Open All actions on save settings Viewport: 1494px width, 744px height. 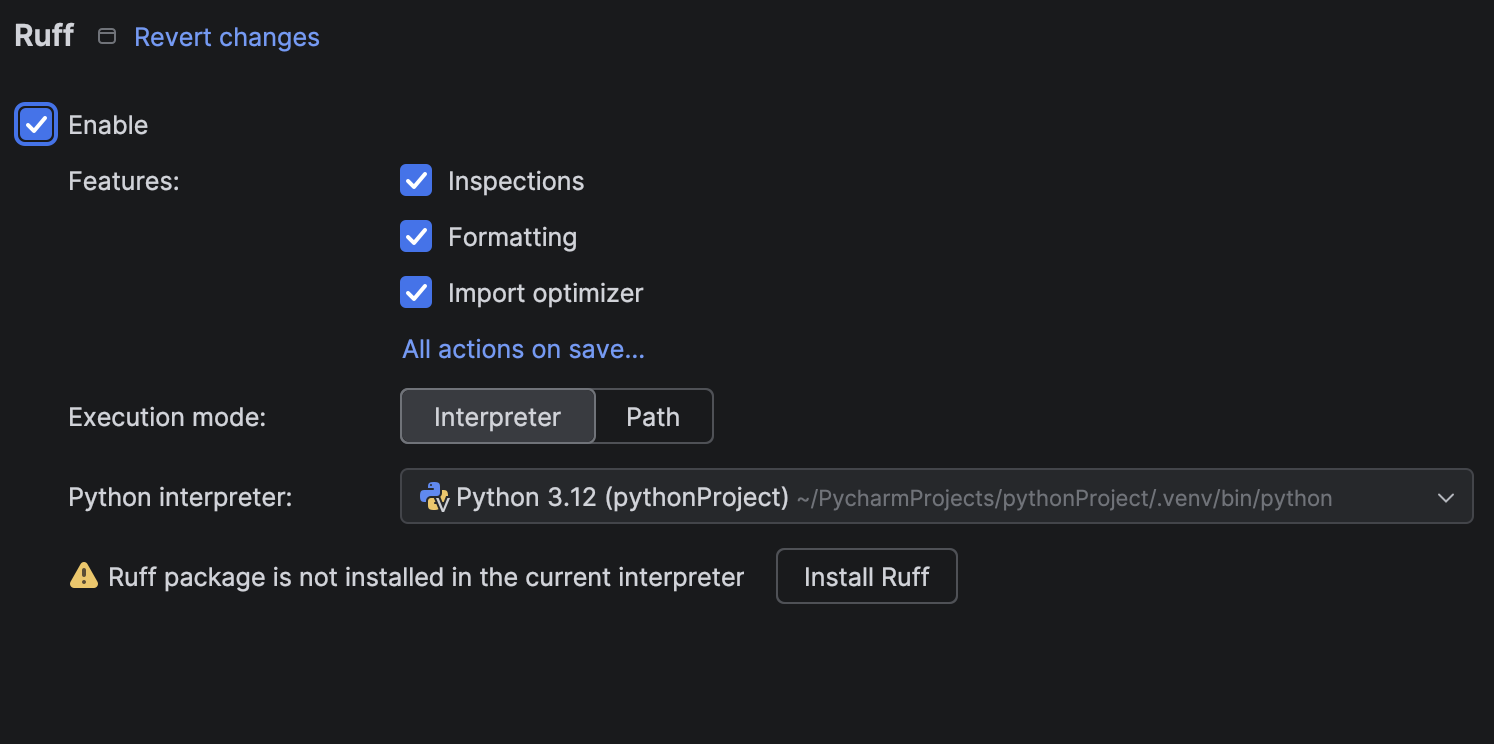point(522,349)
